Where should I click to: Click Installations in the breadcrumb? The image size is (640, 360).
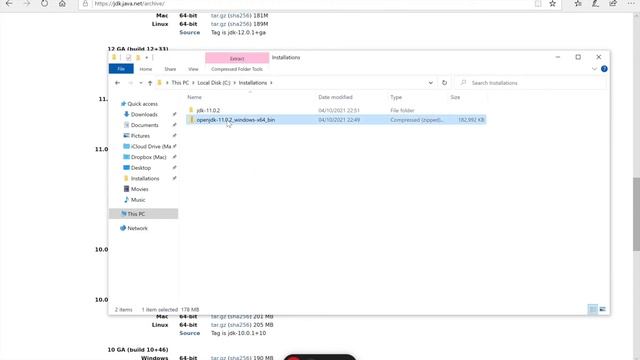click(253, 83)
